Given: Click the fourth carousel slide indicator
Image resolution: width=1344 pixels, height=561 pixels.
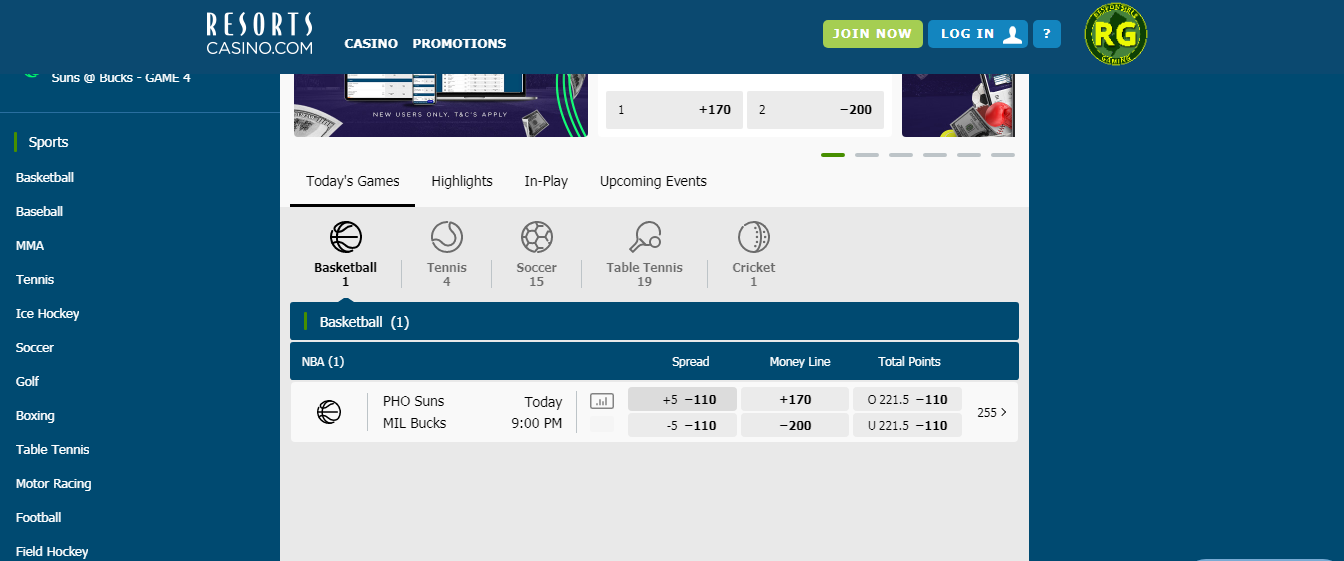Looking at the screenshot, I should click(935, 155).
